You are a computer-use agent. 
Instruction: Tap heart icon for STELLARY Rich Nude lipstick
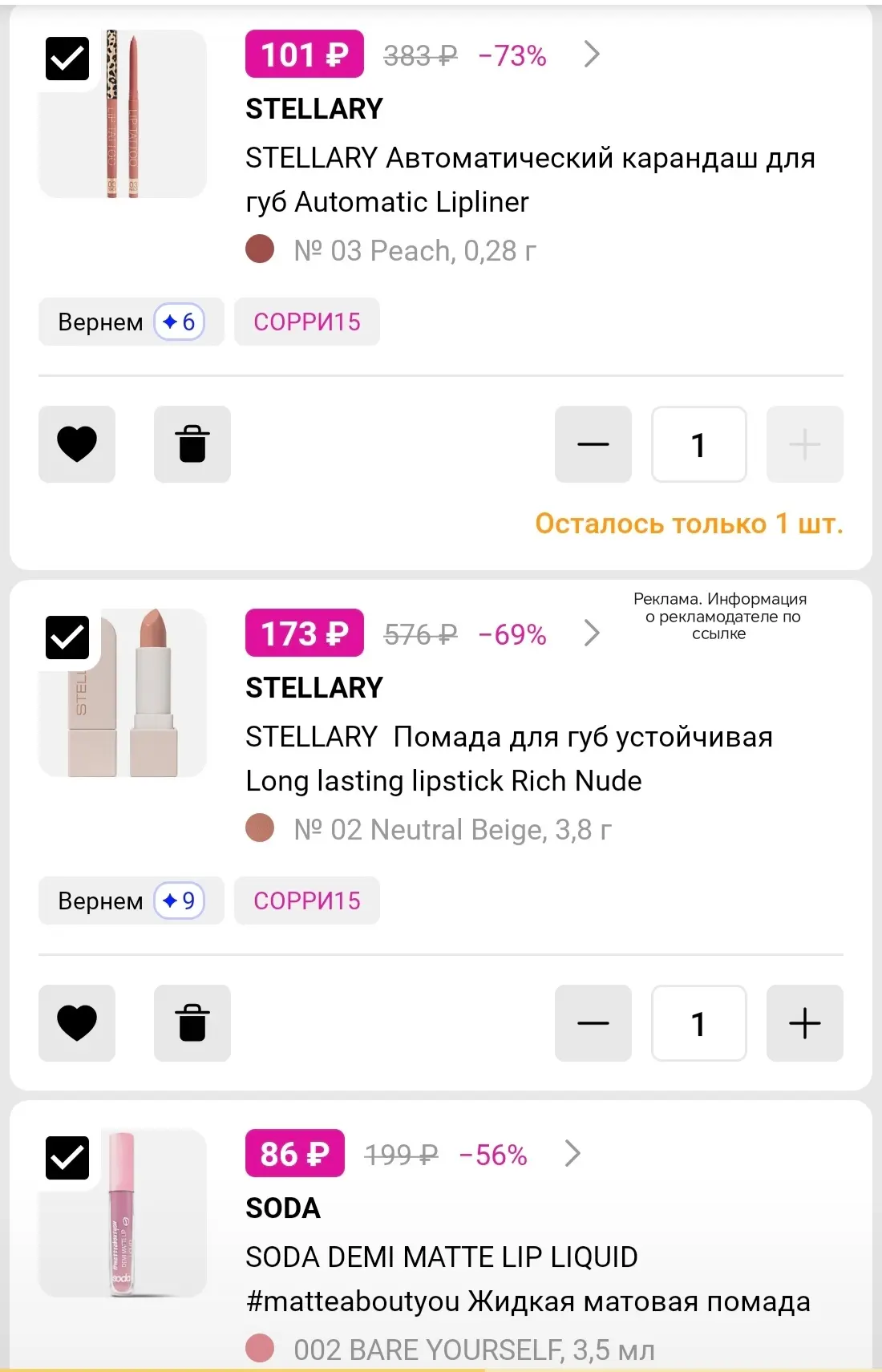point(77,1023)
